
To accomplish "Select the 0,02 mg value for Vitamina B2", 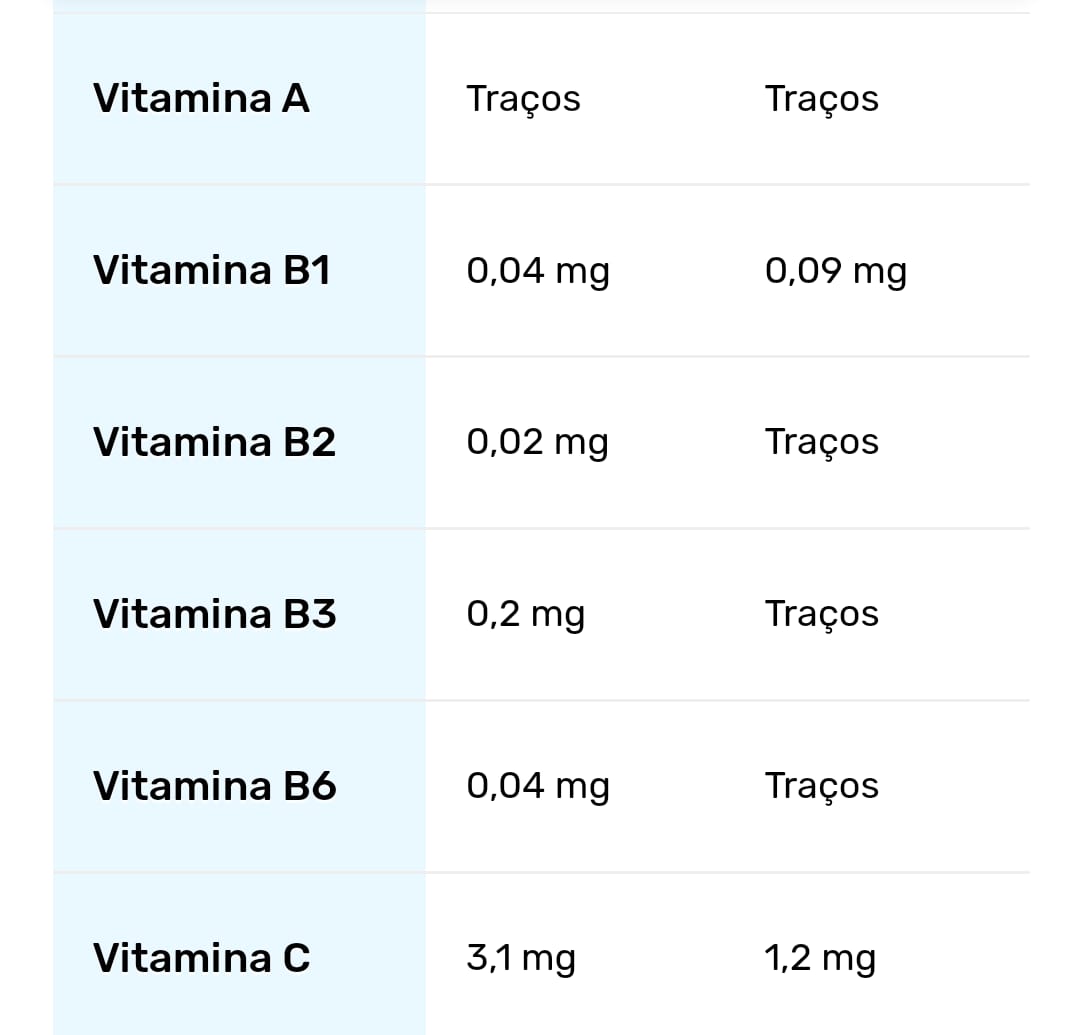I will pos(537,442).
